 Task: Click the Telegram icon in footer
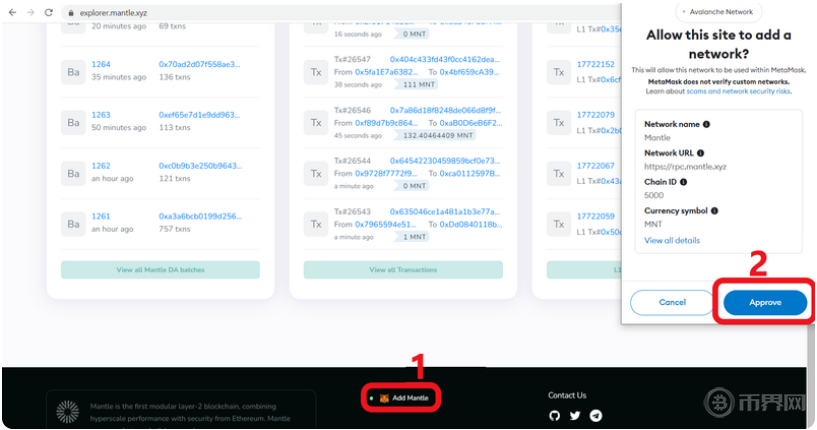tap(596, 415)
